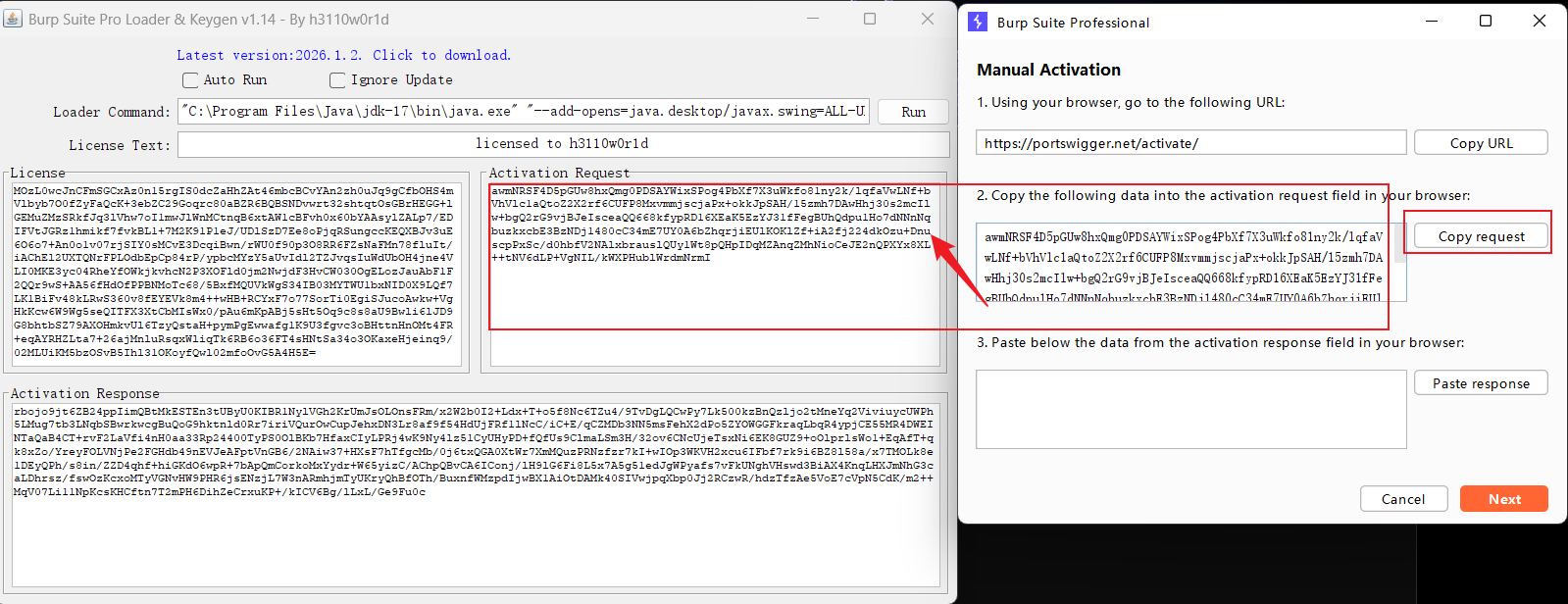Maximize the Keygen window

[x=870, y=19]
